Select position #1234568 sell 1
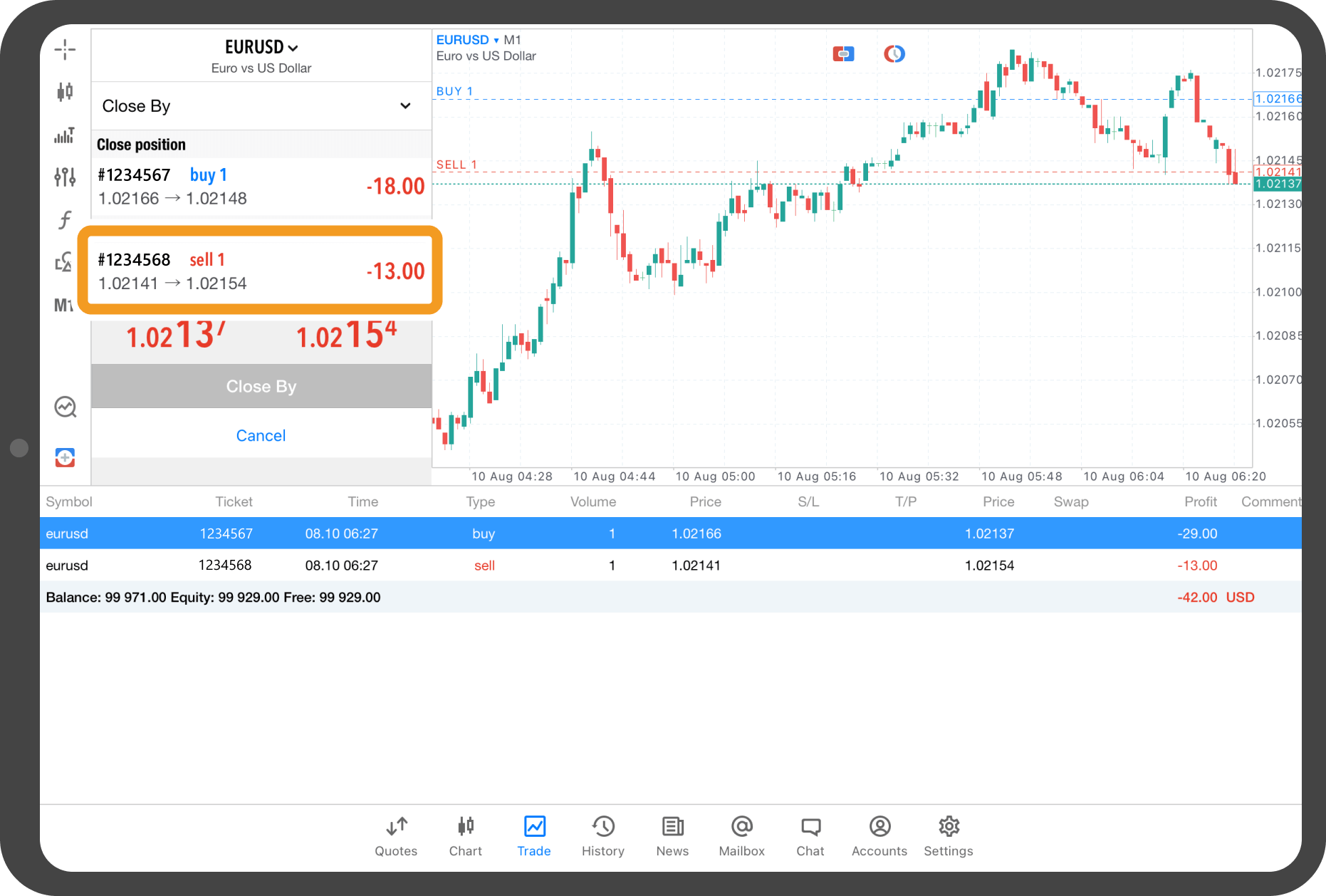 [261, 271]
